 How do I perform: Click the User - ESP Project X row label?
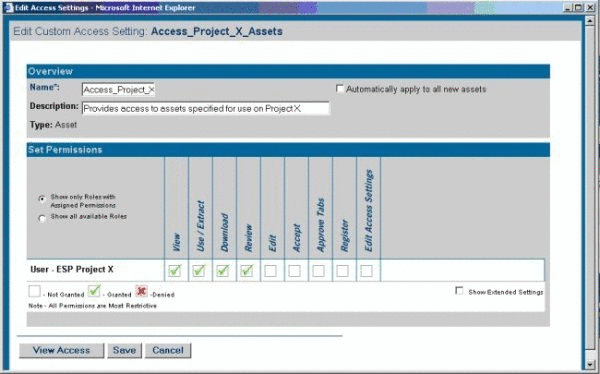tap(72, 269)
